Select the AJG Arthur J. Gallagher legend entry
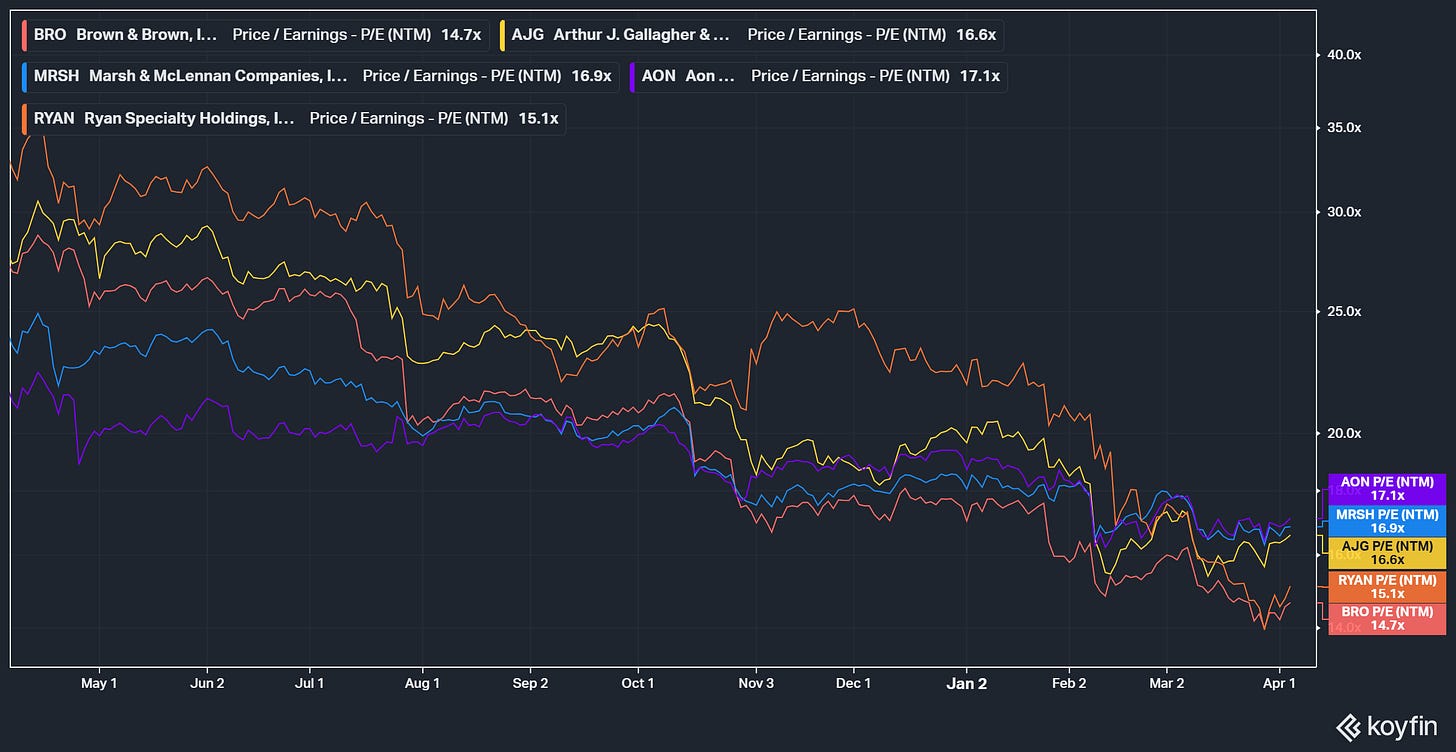This screenshot has height=752, width=1456. (753, 34)
